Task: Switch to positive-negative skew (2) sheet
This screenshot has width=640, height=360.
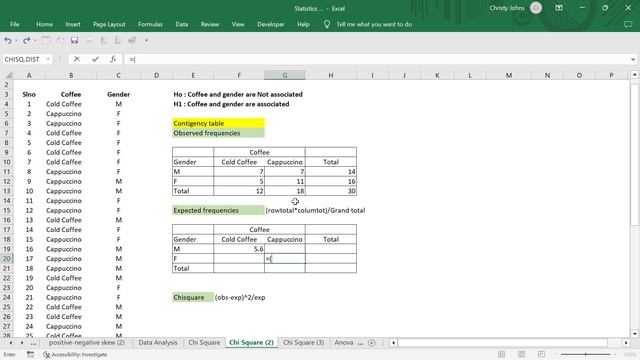Action: click(x=87, y=342)
